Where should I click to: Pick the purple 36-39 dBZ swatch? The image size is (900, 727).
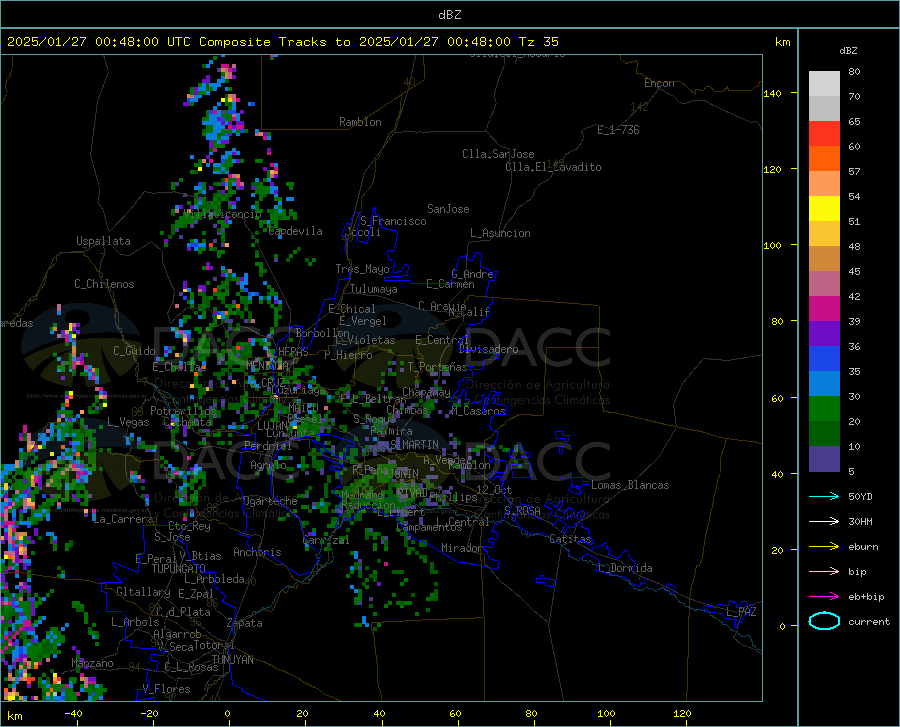click(x=824, y=334)
